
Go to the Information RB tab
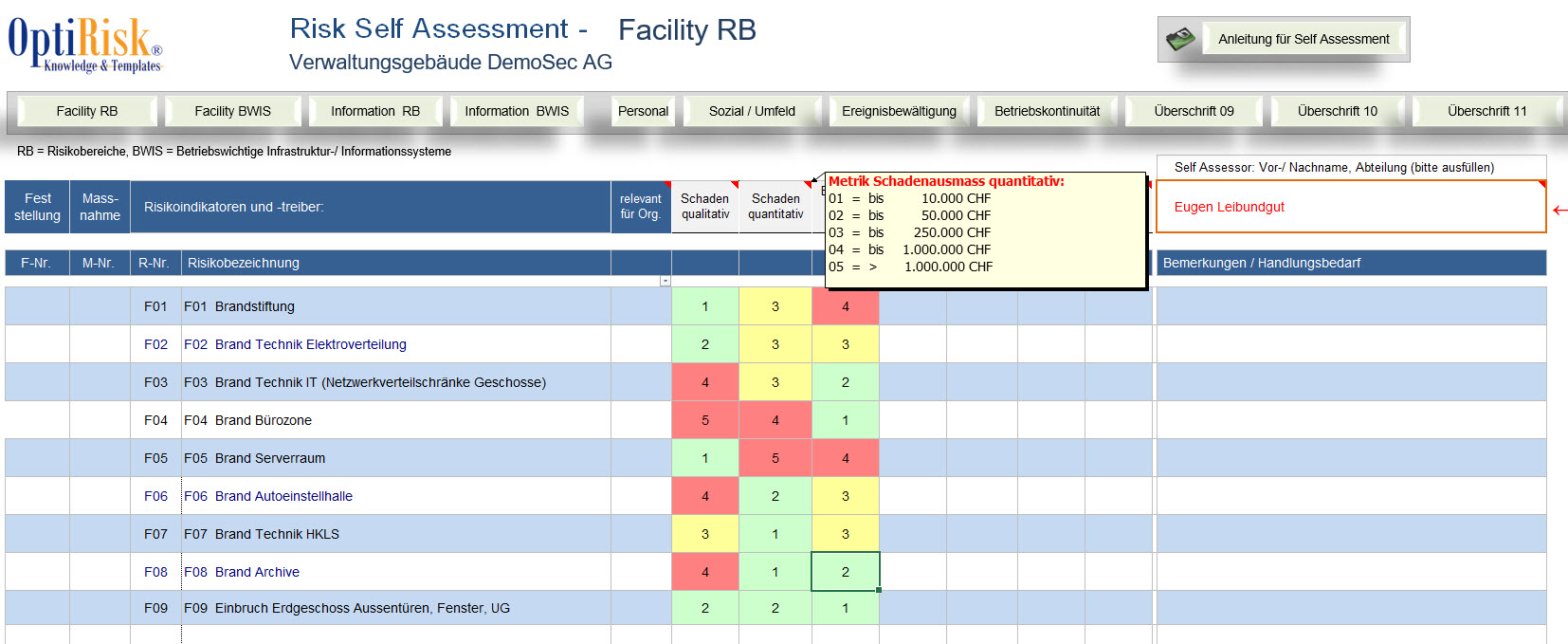point(374,111)
